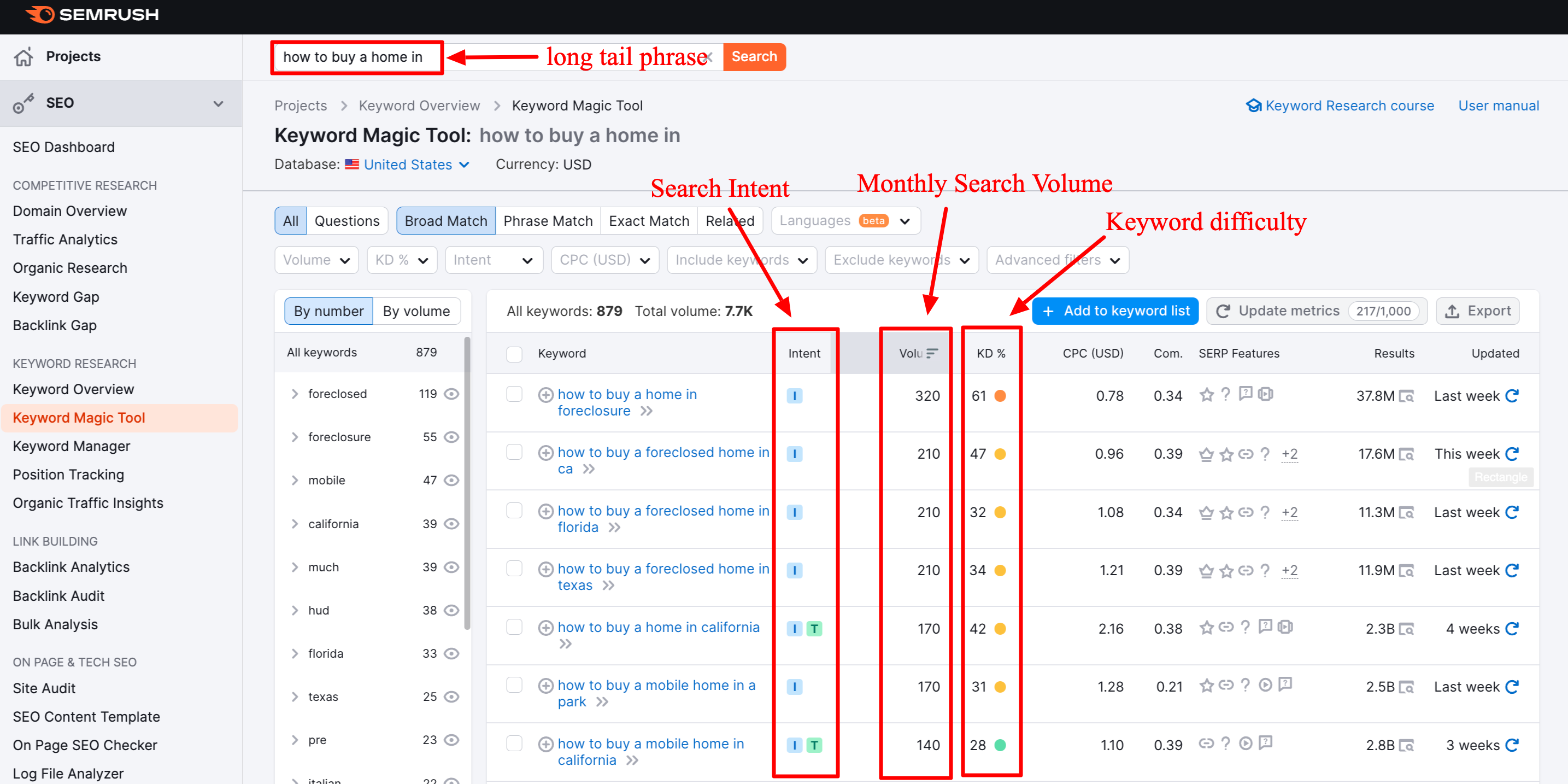Image resolution: width=1568 pixels, height=784 pixels.
Task: Open SERP view icon next to 17.6M results
Action: pyautogui.click(x=1406, y=454)
